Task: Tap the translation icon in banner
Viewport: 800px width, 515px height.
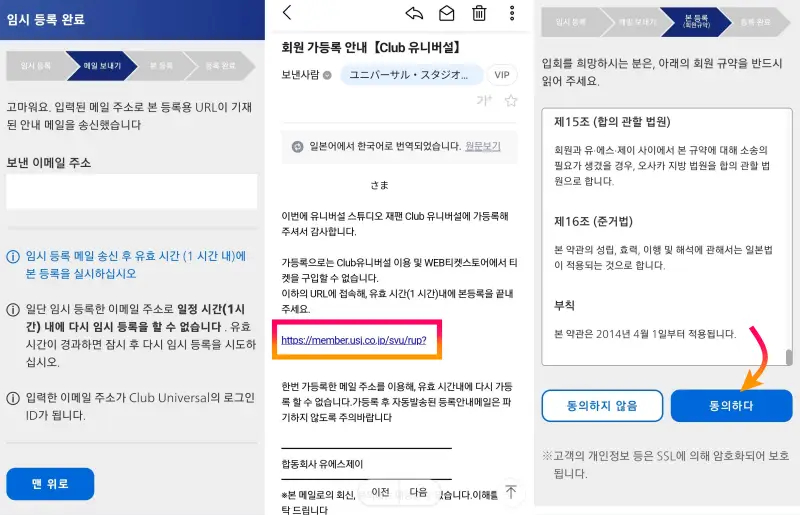Action: click(297, 147)
